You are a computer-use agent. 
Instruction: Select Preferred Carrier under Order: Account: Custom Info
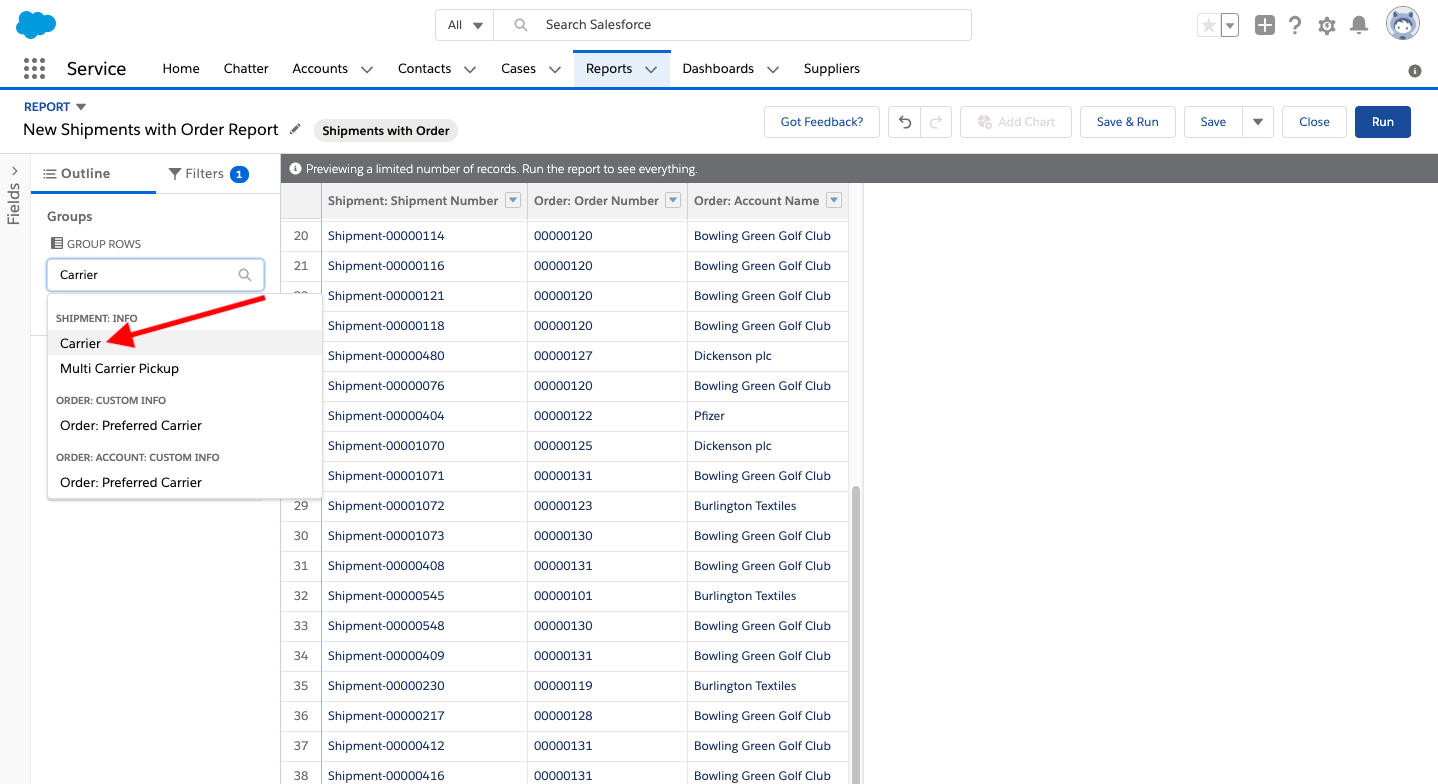point(185,482)
